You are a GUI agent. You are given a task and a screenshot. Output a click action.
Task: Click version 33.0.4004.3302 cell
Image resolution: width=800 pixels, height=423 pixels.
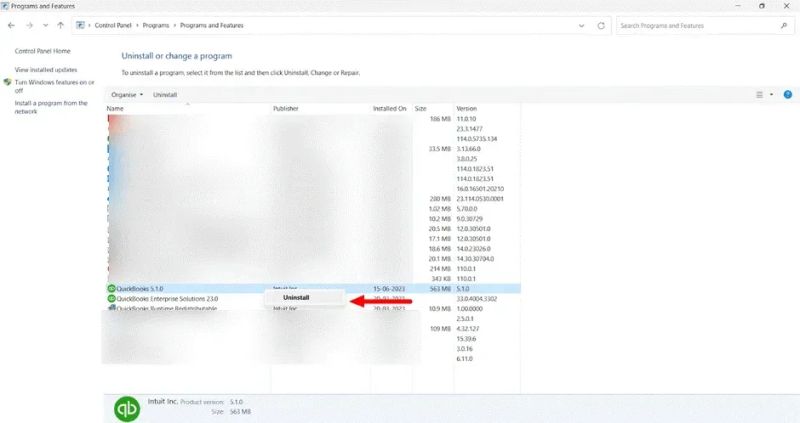[477, 299]
